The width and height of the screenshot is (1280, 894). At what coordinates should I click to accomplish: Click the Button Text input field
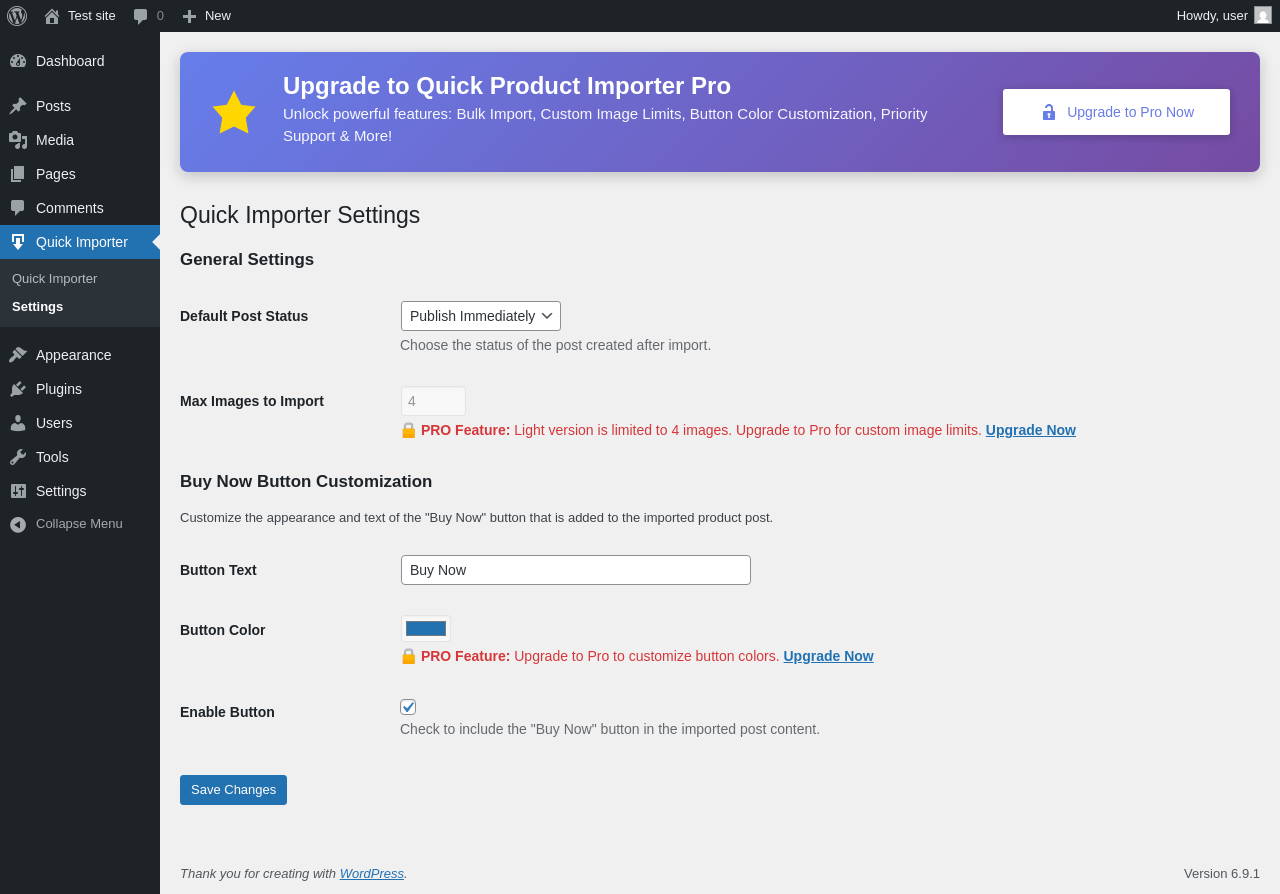(x=576, y=570)
